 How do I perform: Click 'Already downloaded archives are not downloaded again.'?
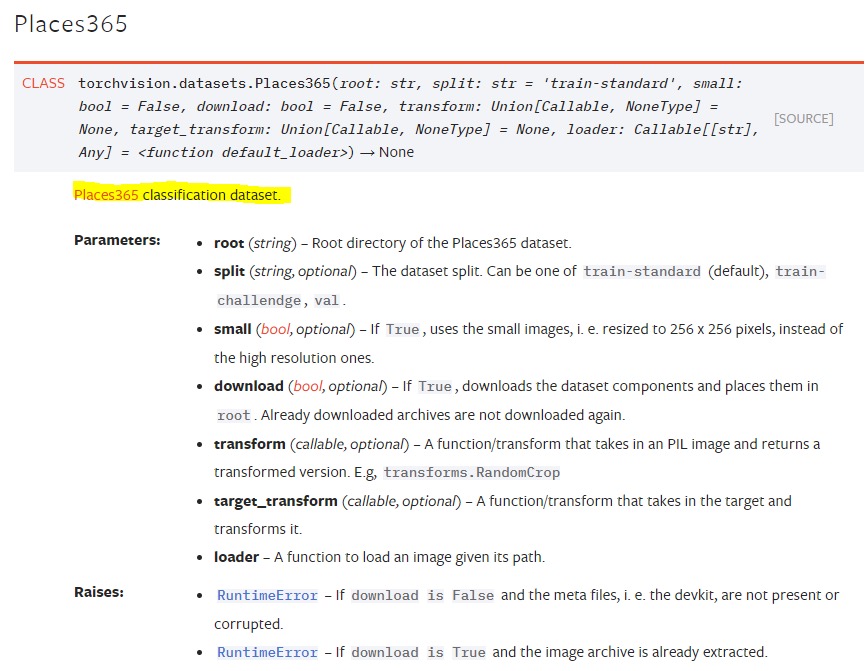(x=443, y=415)
